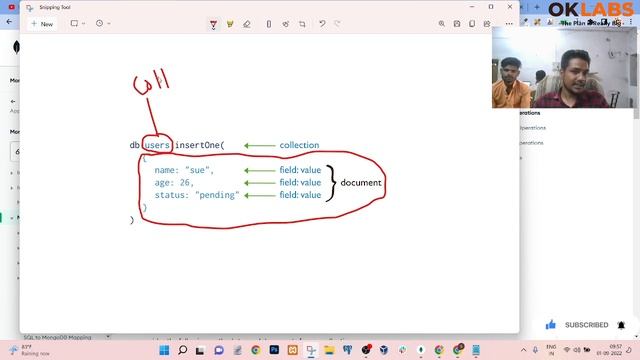Click the YouTube tab icon in browser
640x360 pixels.
click(x=11, y=7)
